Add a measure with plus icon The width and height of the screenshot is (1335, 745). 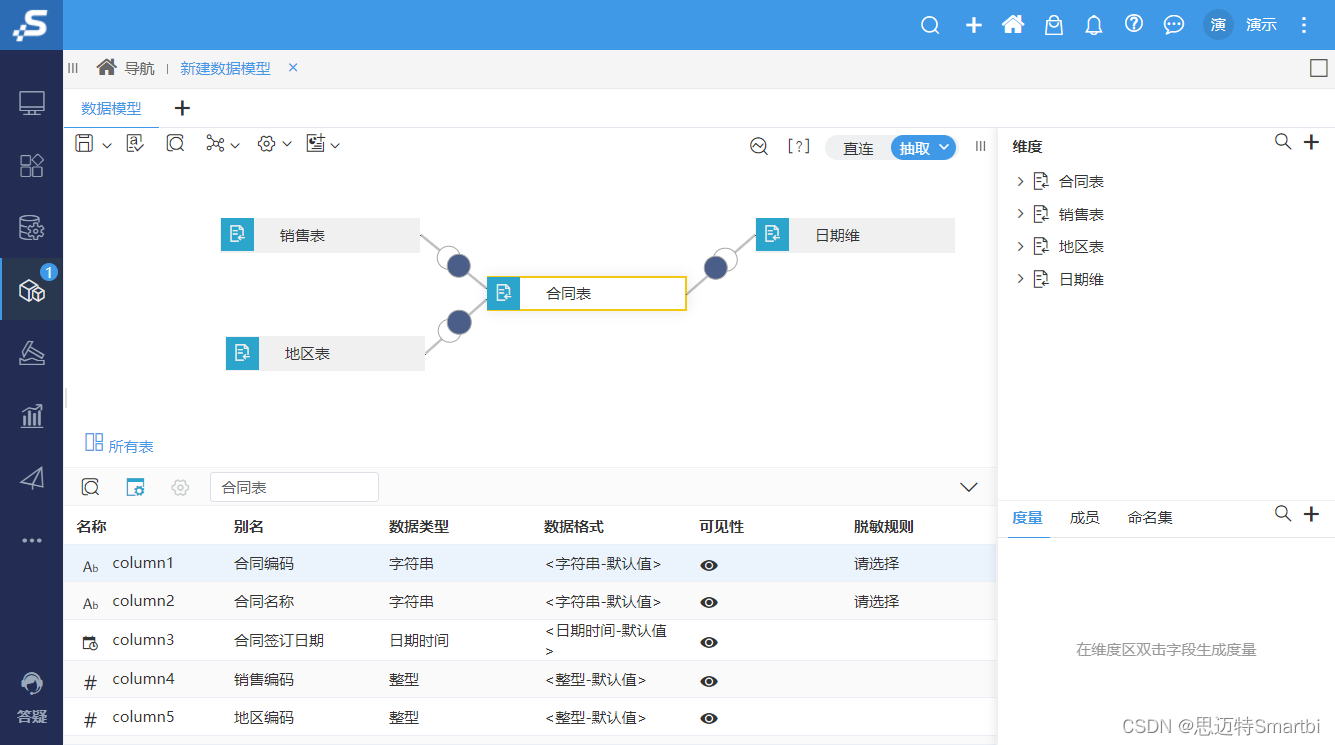click(1312, 514)
